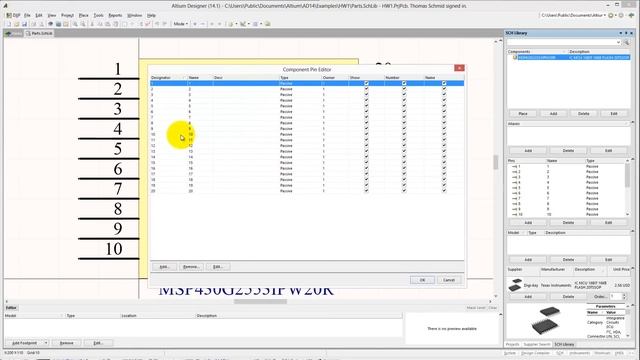Click the new document toolbar icon
Image resolution: width=640 pixels, height=360 pixels.
click(9, 24)
